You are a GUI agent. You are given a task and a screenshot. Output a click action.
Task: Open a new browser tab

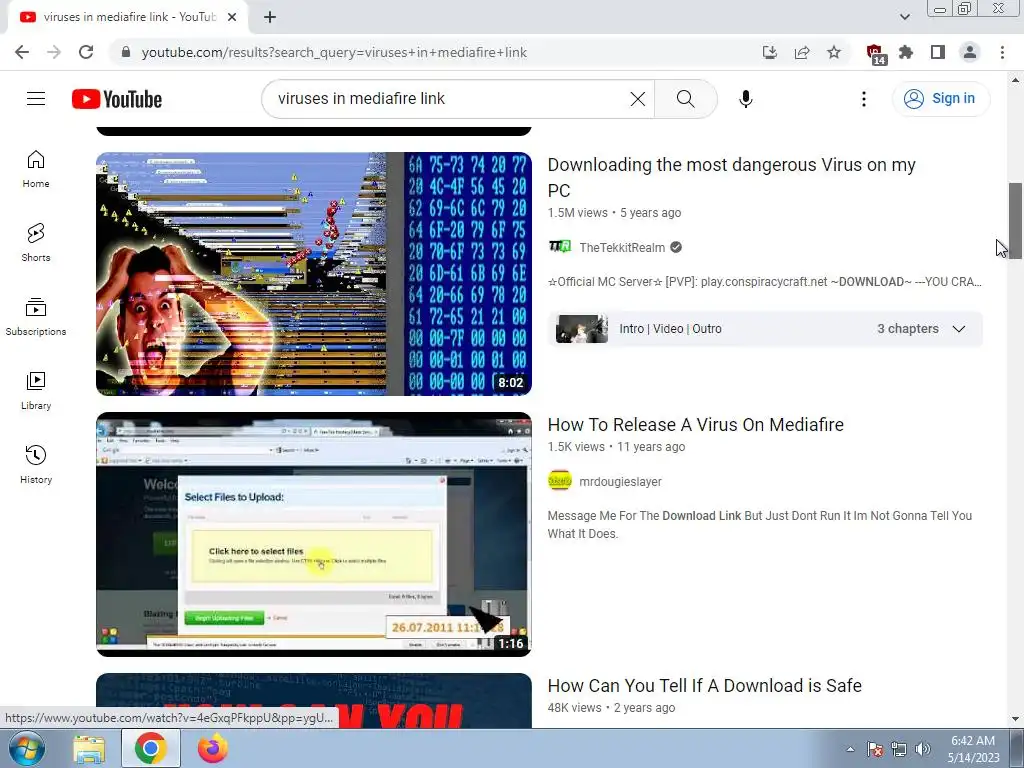coord(270,18)
